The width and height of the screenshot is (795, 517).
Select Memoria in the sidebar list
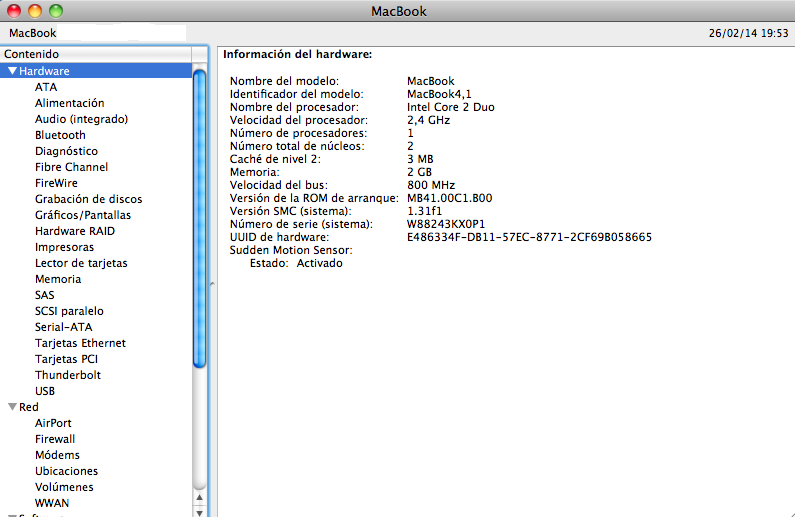point(58,279)
